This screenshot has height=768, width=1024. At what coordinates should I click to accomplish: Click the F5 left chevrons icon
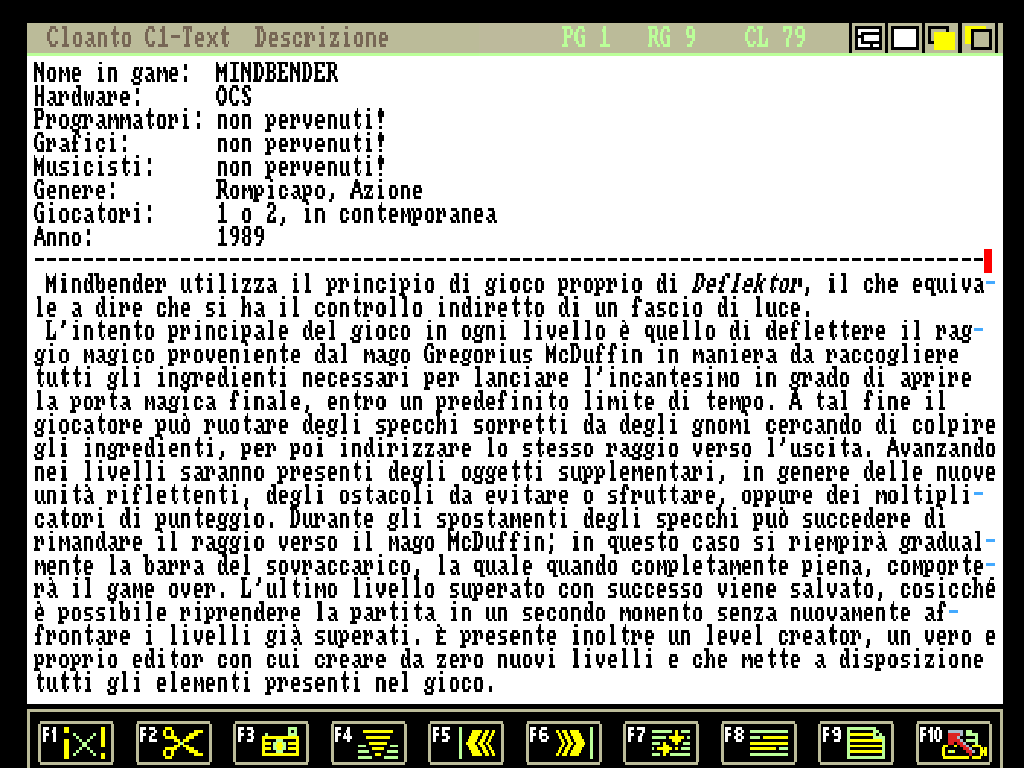[x=466, y=743]
